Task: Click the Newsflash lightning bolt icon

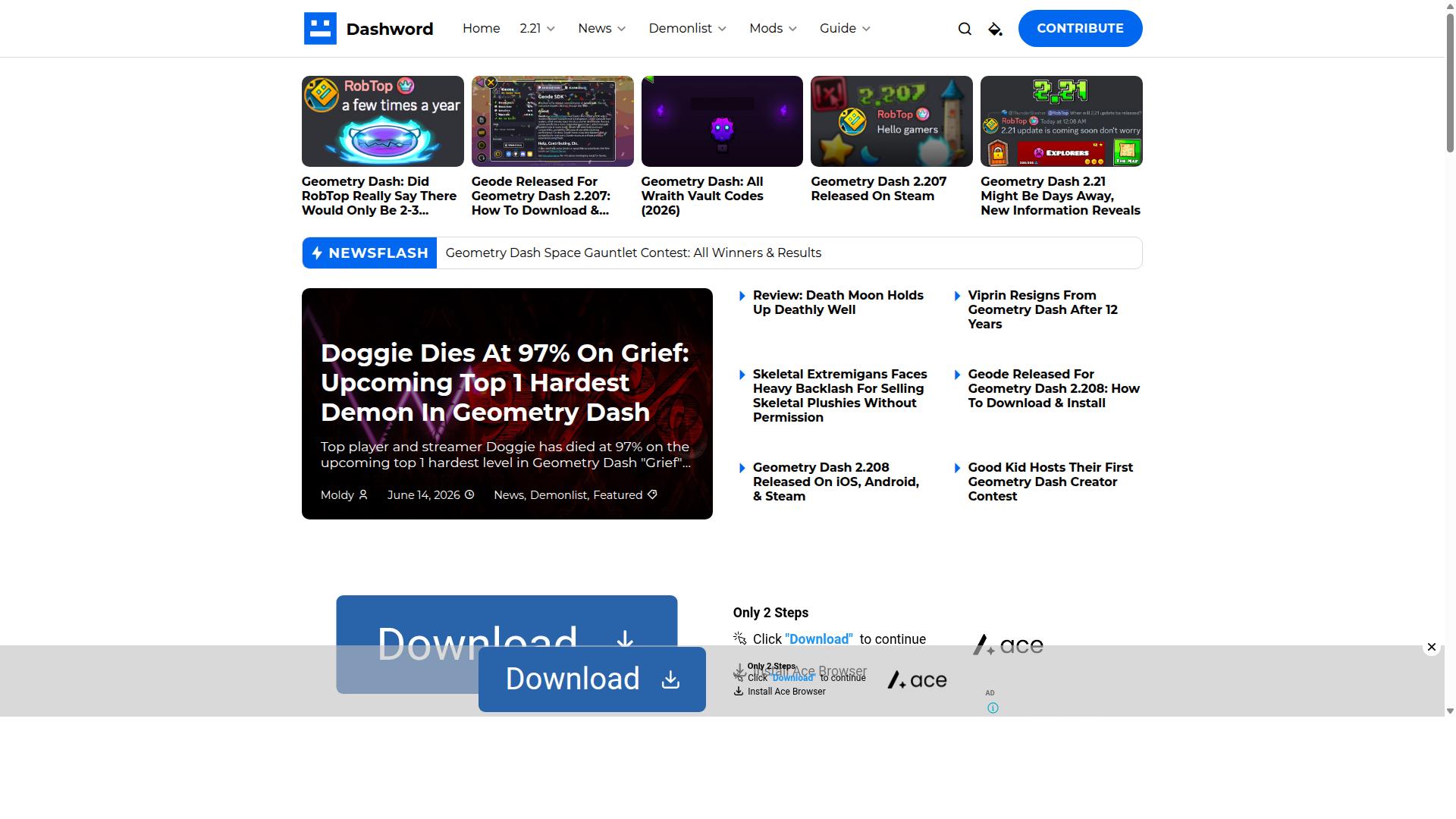Action: 317,253
